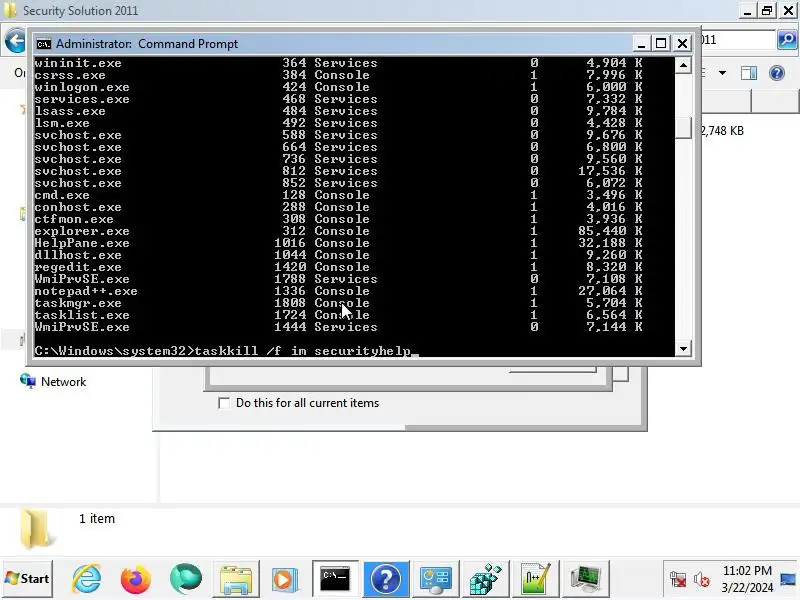Click the Command Prompt scroll up arrow

[683, 65]
